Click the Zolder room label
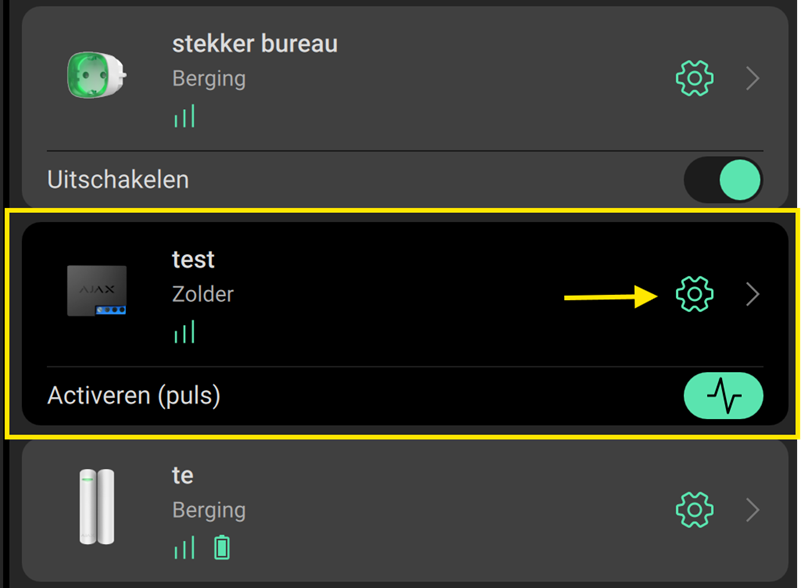The height and width of the screenshot is (588, 801). (x=203, y=295)
